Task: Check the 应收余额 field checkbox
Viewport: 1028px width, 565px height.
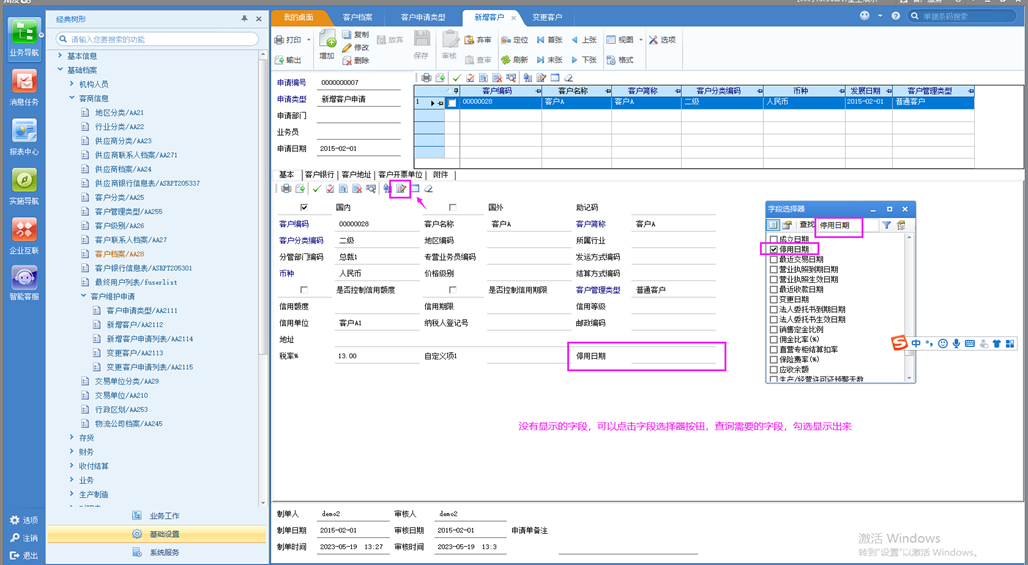Action: [774, 370]
